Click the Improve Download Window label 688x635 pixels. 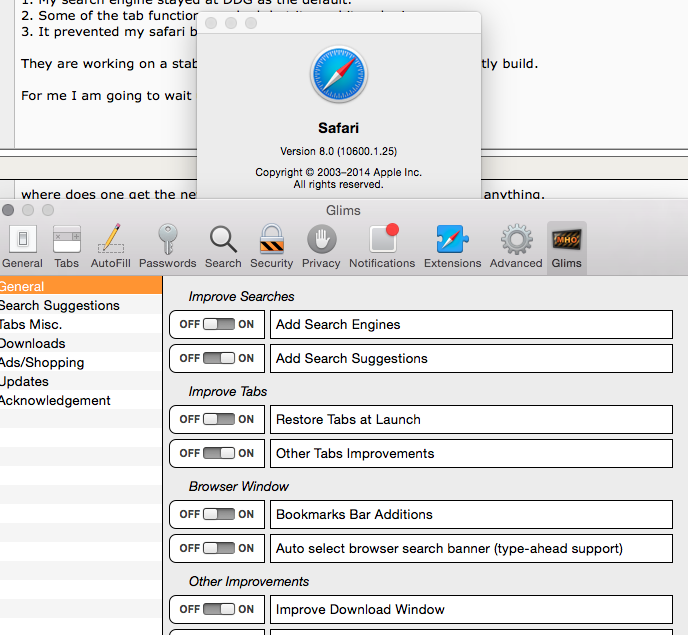(471, 609)
